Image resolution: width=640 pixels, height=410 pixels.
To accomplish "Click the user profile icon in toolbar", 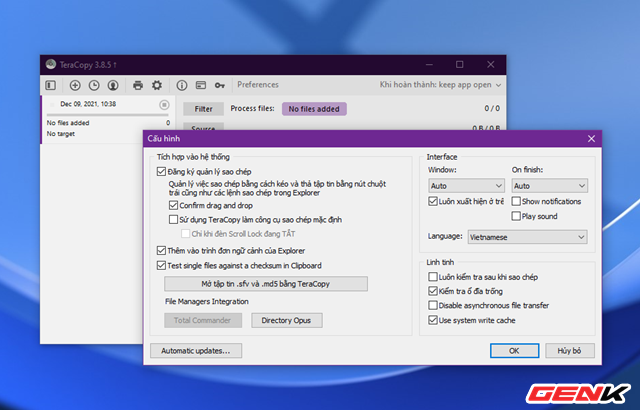I will (x=113, y=85).
